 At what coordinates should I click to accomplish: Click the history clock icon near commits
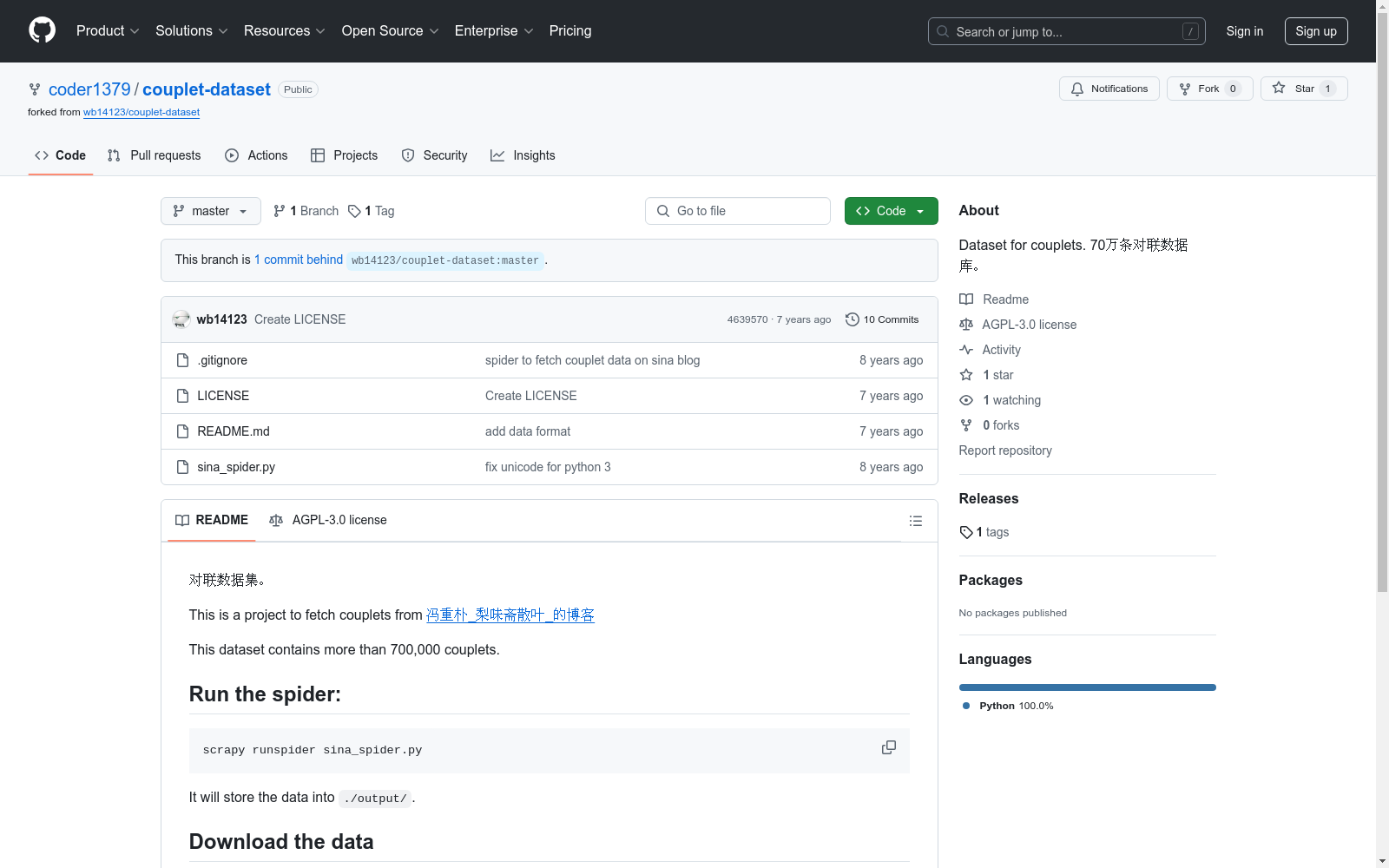[852, 319]
